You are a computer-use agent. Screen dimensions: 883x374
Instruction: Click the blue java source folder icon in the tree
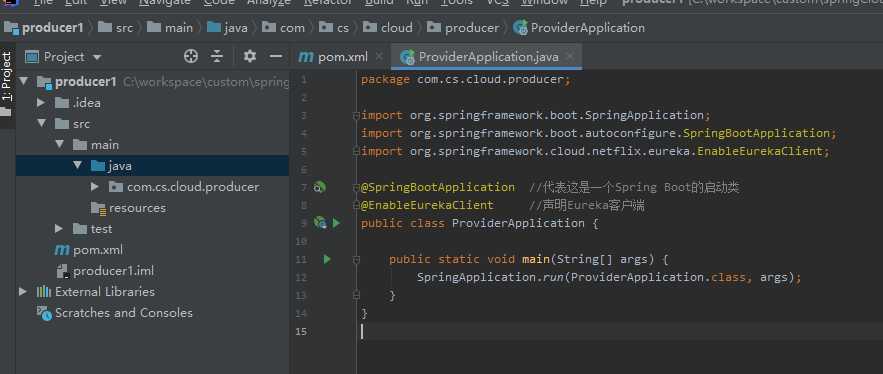98,166
